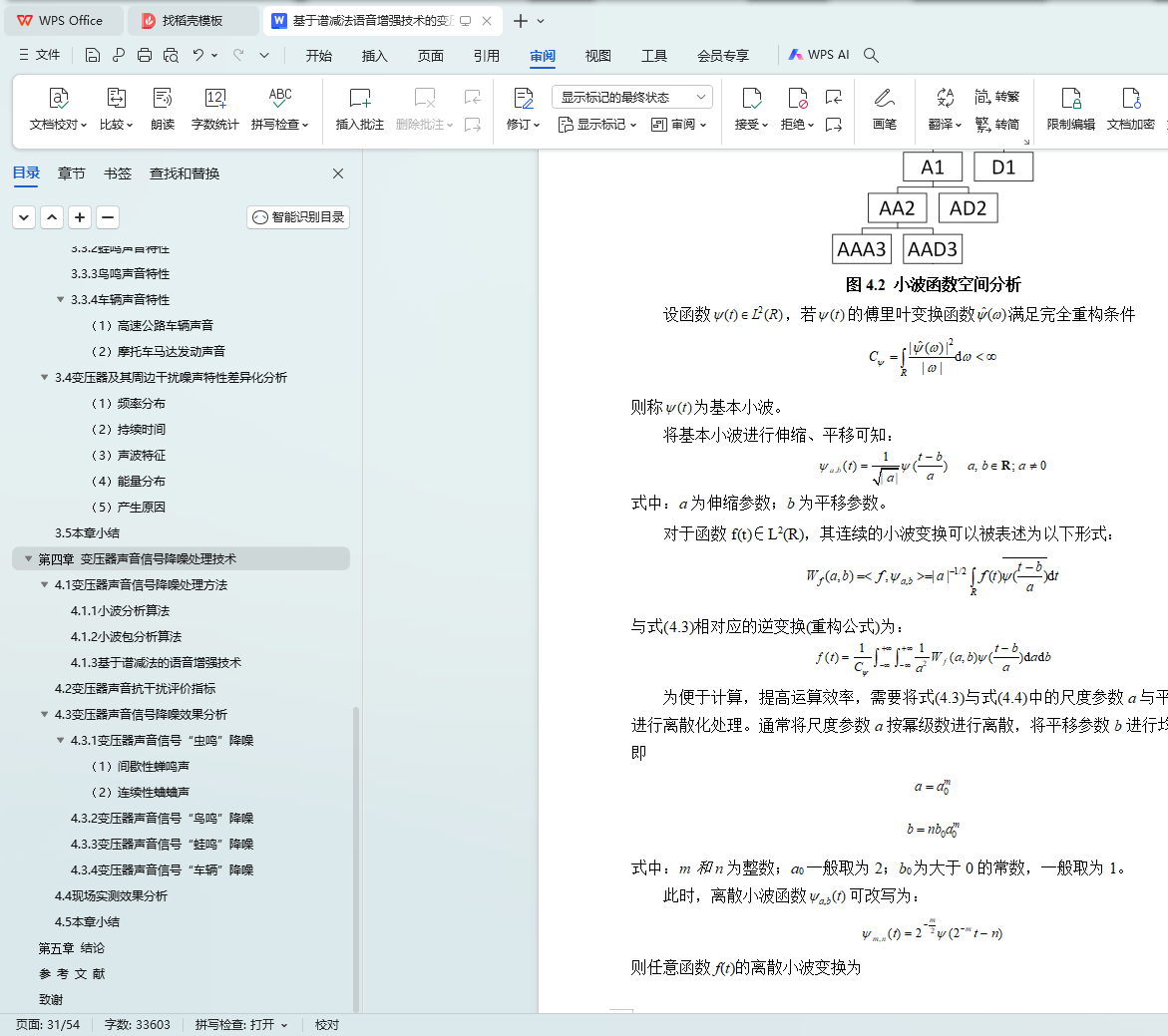The image size is (1168, 1036).
Task: Switch to the 章节 navigation tab
Action: tap(72, 173)
